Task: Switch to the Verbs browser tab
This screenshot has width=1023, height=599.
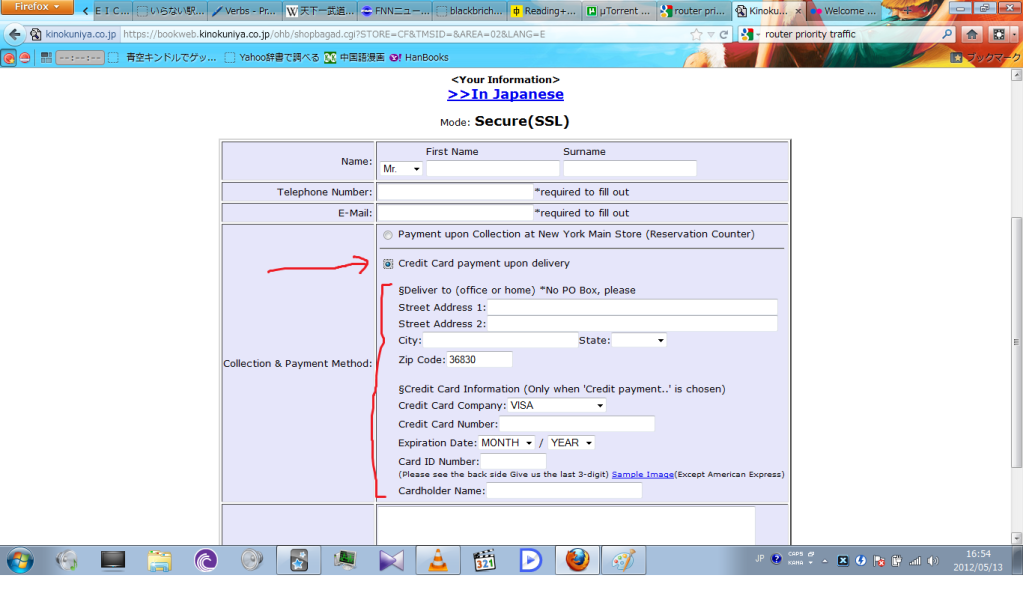Action: 243,11
